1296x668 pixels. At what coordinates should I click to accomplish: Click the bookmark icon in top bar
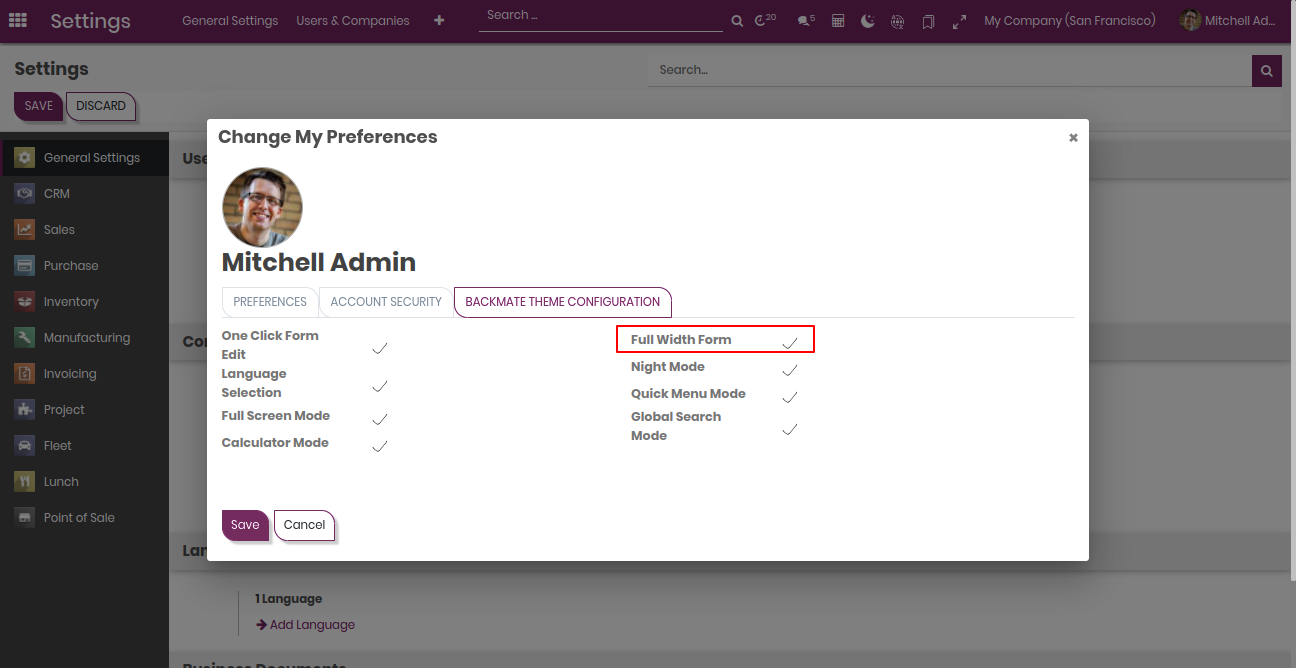point(928,21)
